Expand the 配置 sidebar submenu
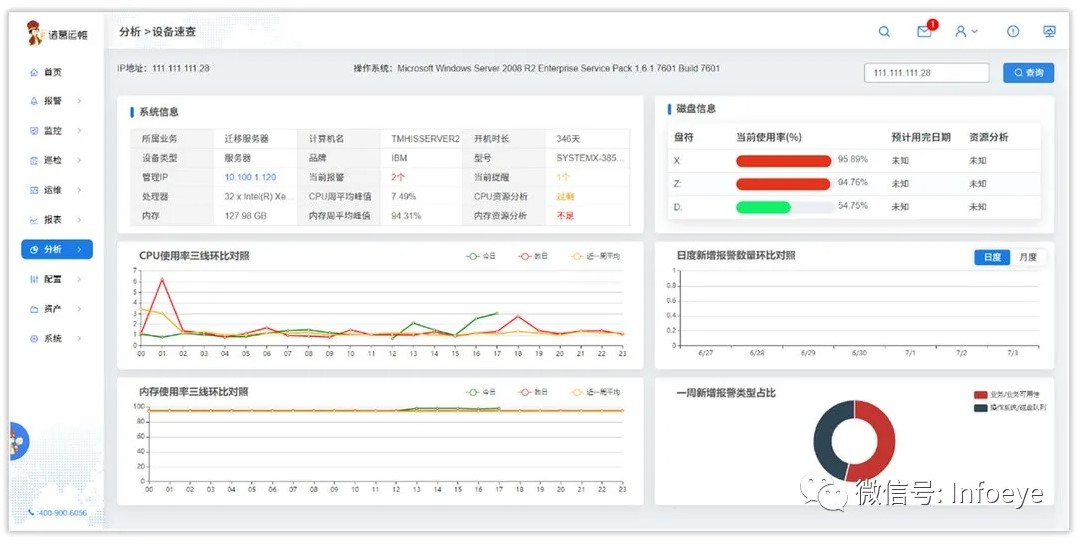This screenshot has width=1079, height=544. pyautogui.click(x=79, y=280)
